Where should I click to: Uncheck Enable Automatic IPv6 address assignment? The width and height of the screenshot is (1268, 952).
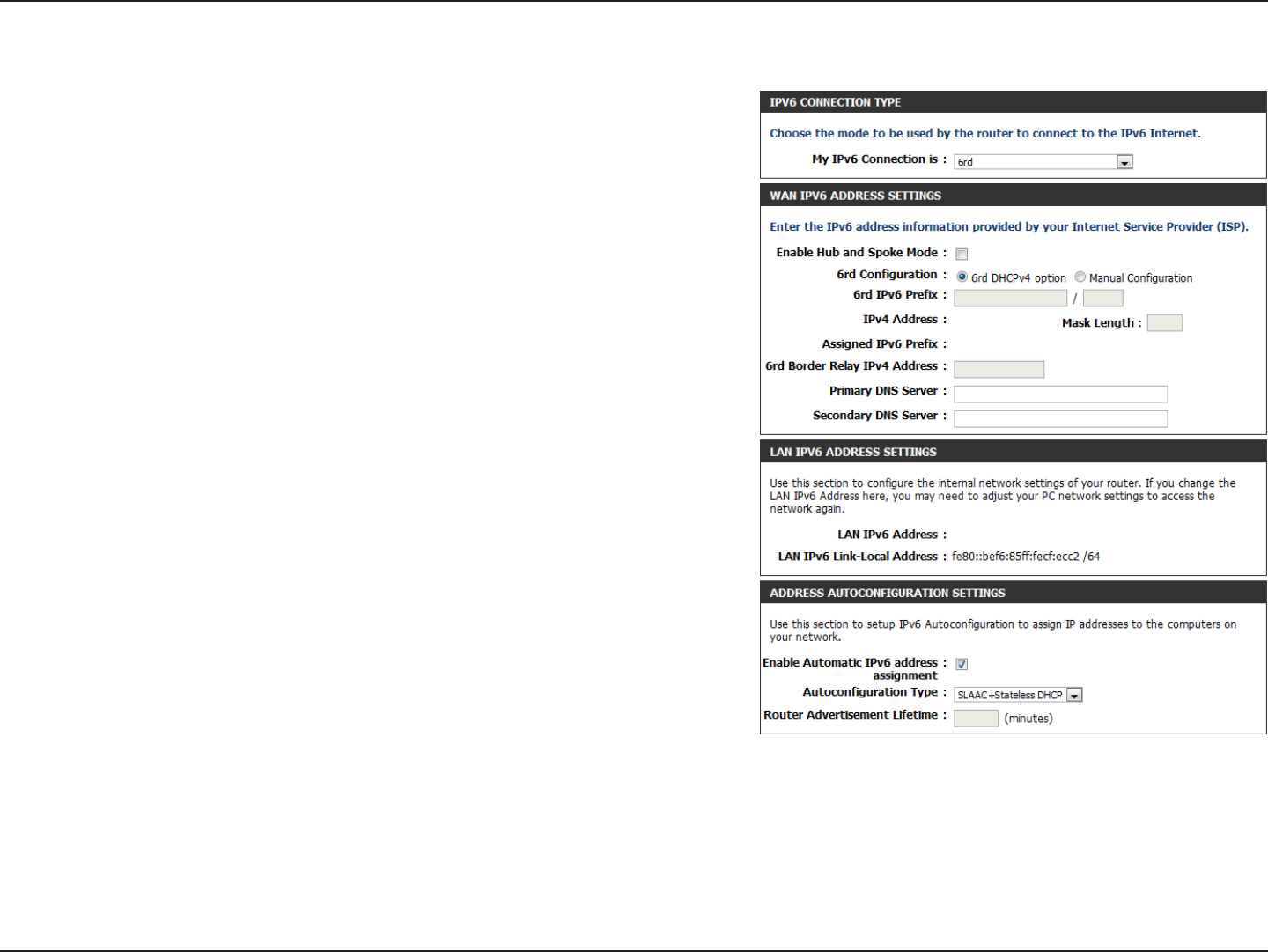(x=962, y=665)
